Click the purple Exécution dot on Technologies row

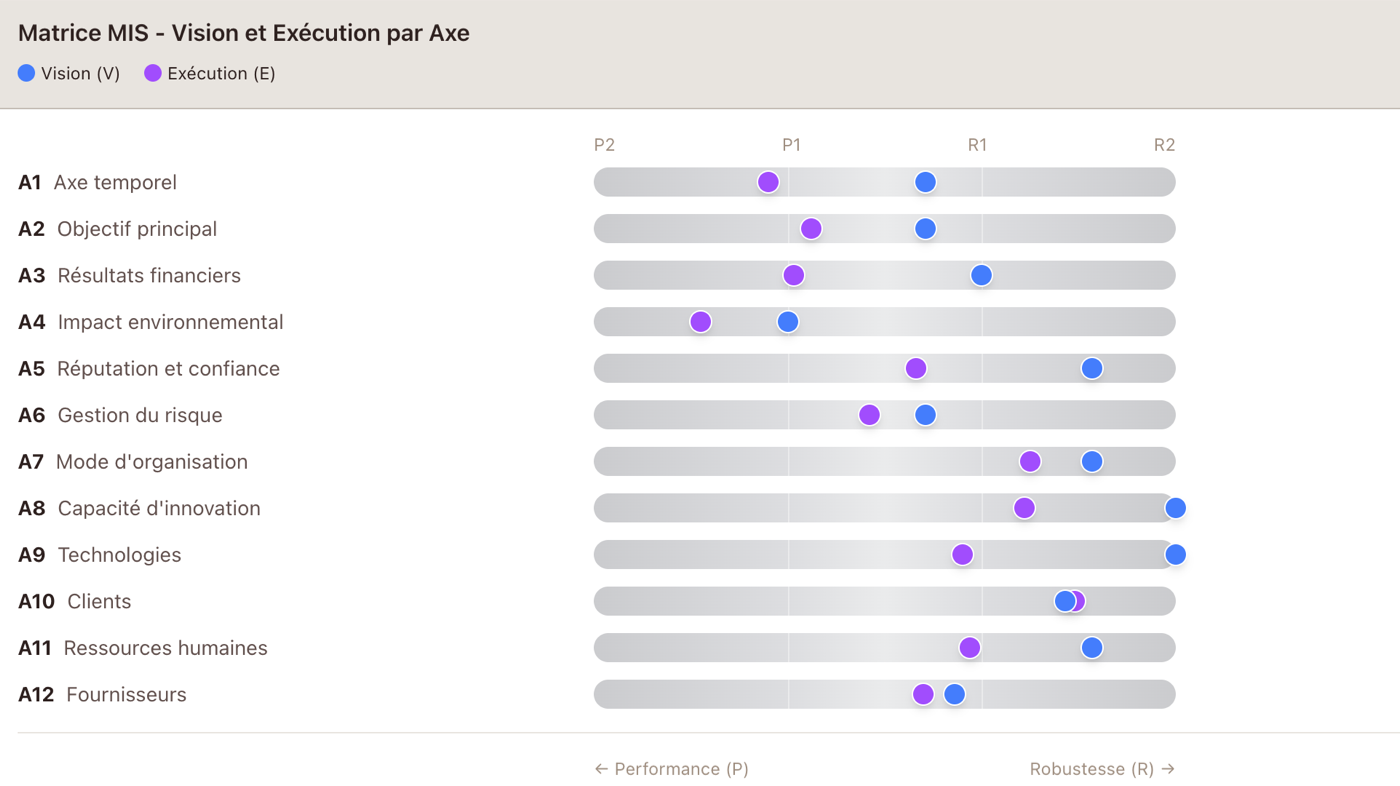962,555
